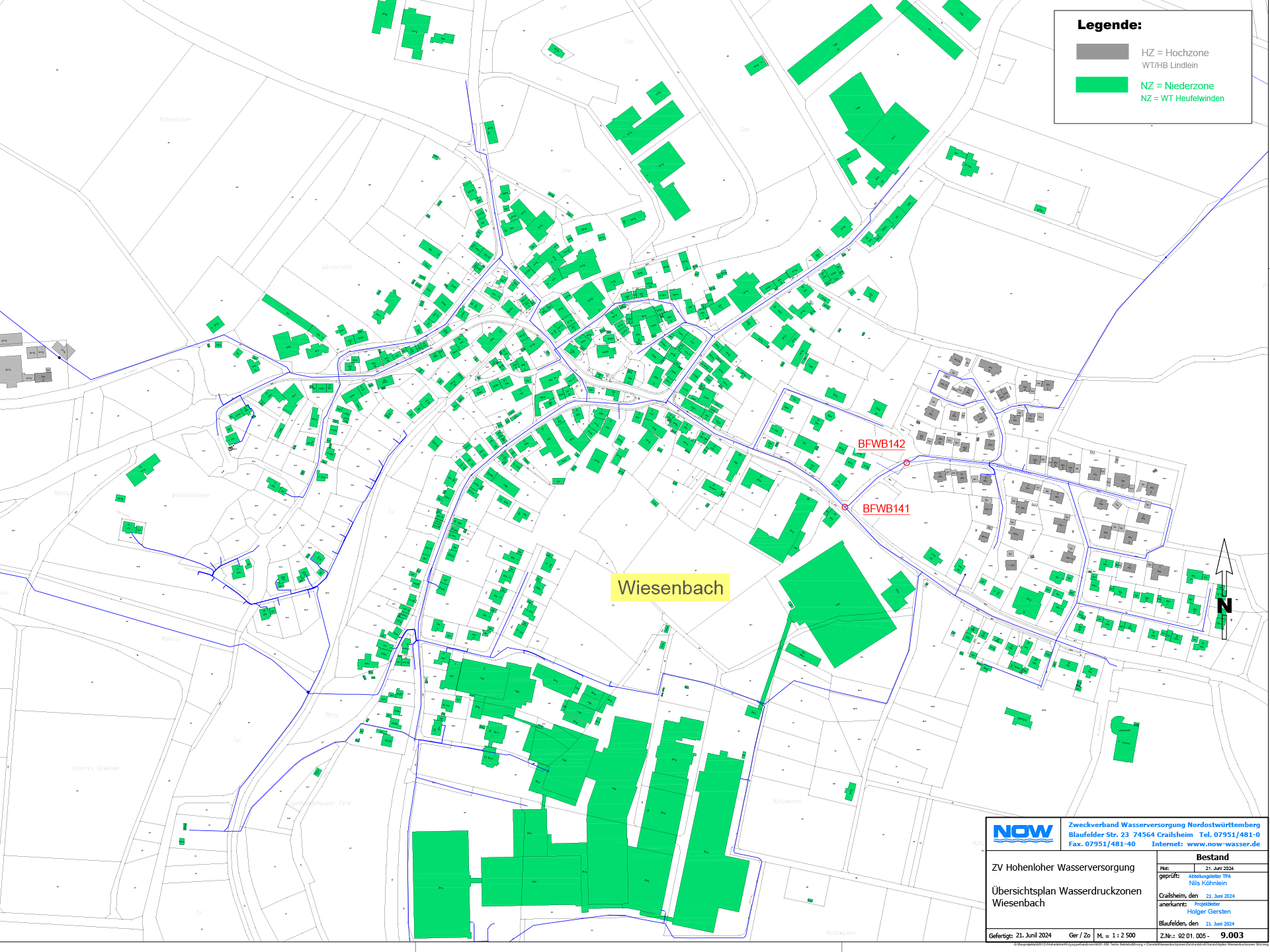Viewport: 1270px width, 952px height.
Task: Click the name Nils Köhnlein
Action: pos(1207,883)
